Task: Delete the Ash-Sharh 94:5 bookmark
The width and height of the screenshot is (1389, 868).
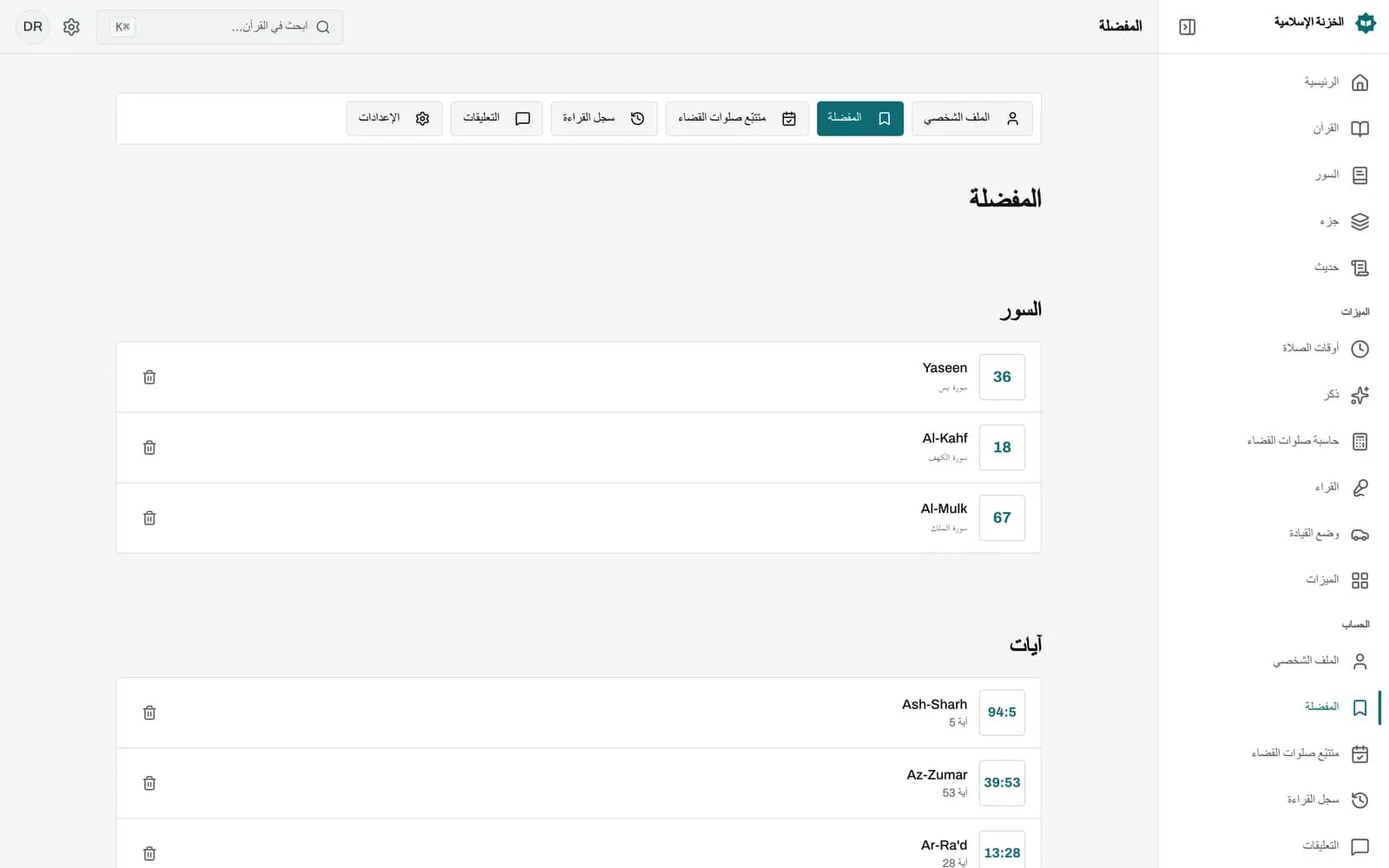Action: 149,713
